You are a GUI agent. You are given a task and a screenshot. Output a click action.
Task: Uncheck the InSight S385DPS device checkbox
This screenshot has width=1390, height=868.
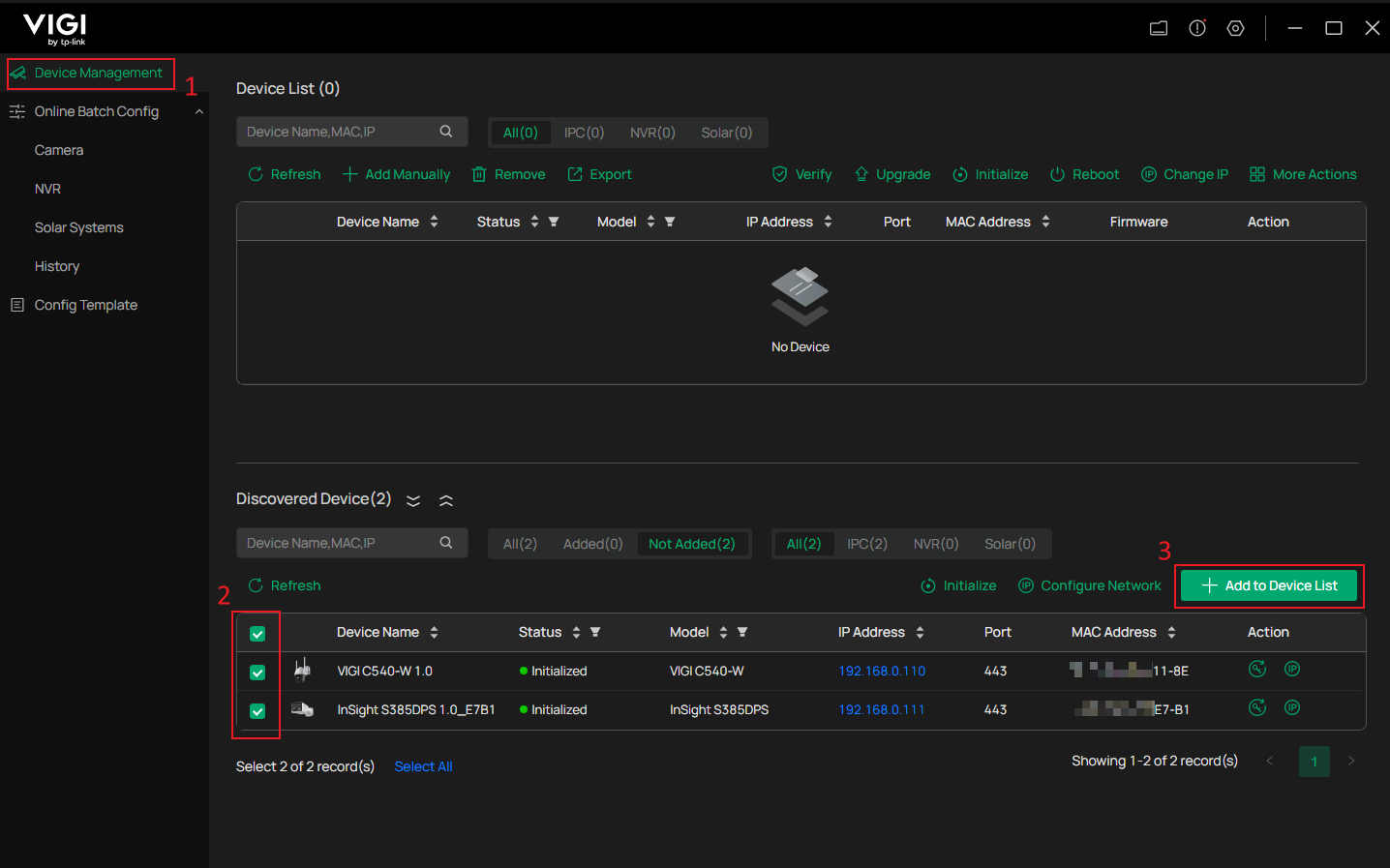[257, 711]
